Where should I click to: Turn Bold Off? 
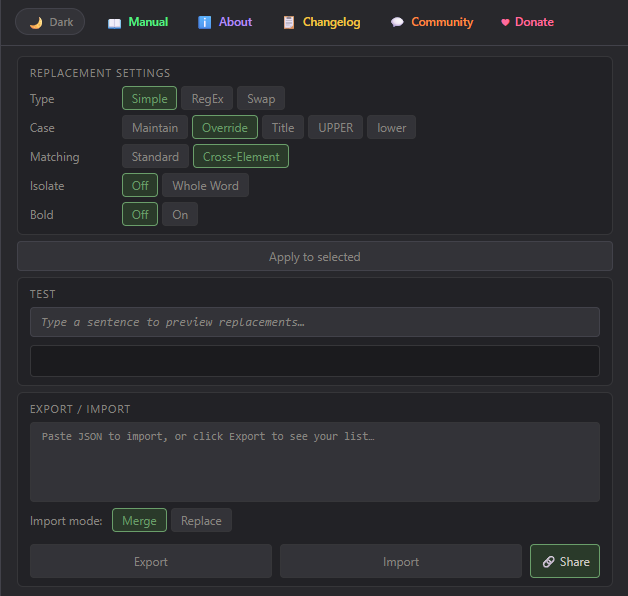pyautogui.click(x=140, y=214)
